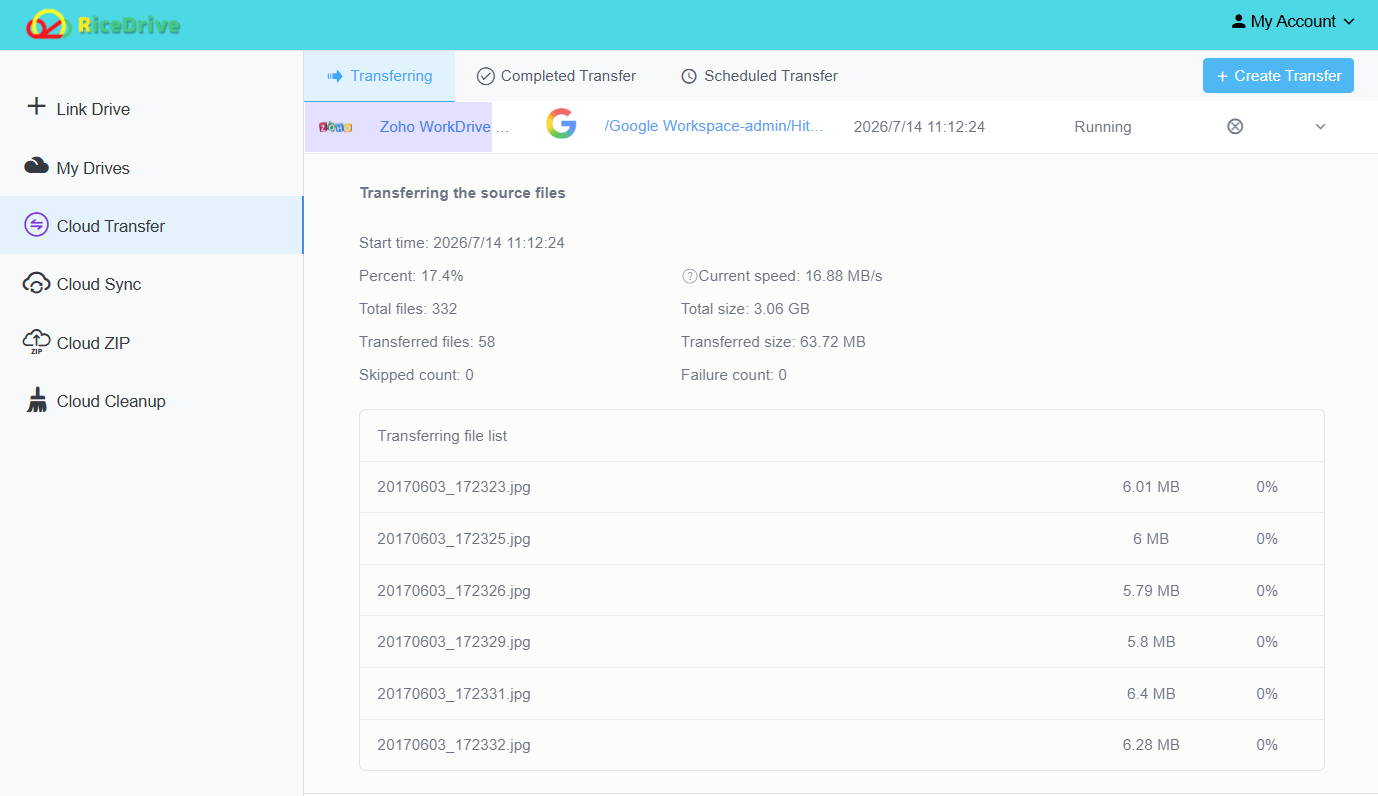This screenshot has width=1378, height=796.
Task: Click the Cloud Sync icon
Action: point(36,283)
